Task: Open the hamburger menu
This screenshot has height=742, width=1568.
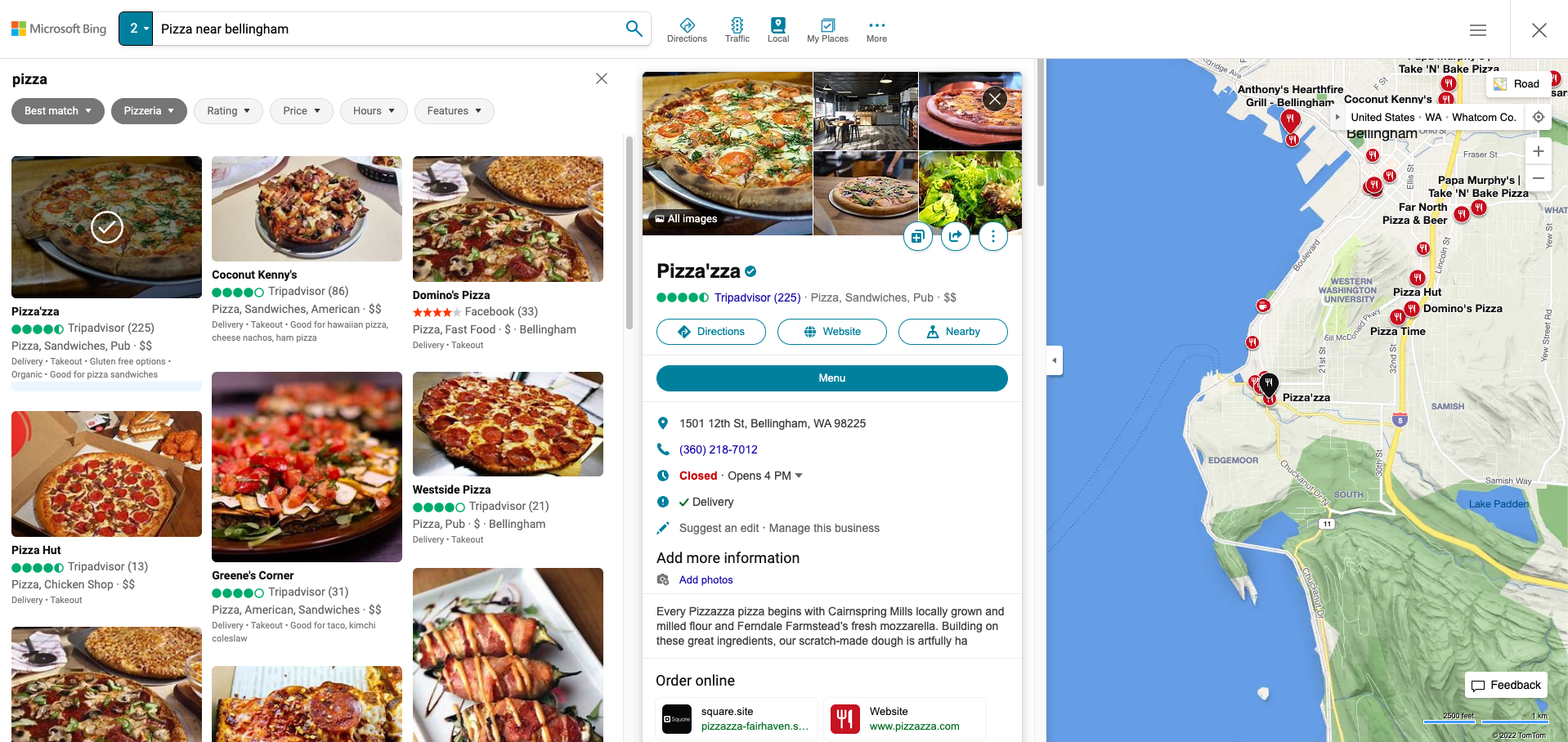Action: pos(1478,30)
